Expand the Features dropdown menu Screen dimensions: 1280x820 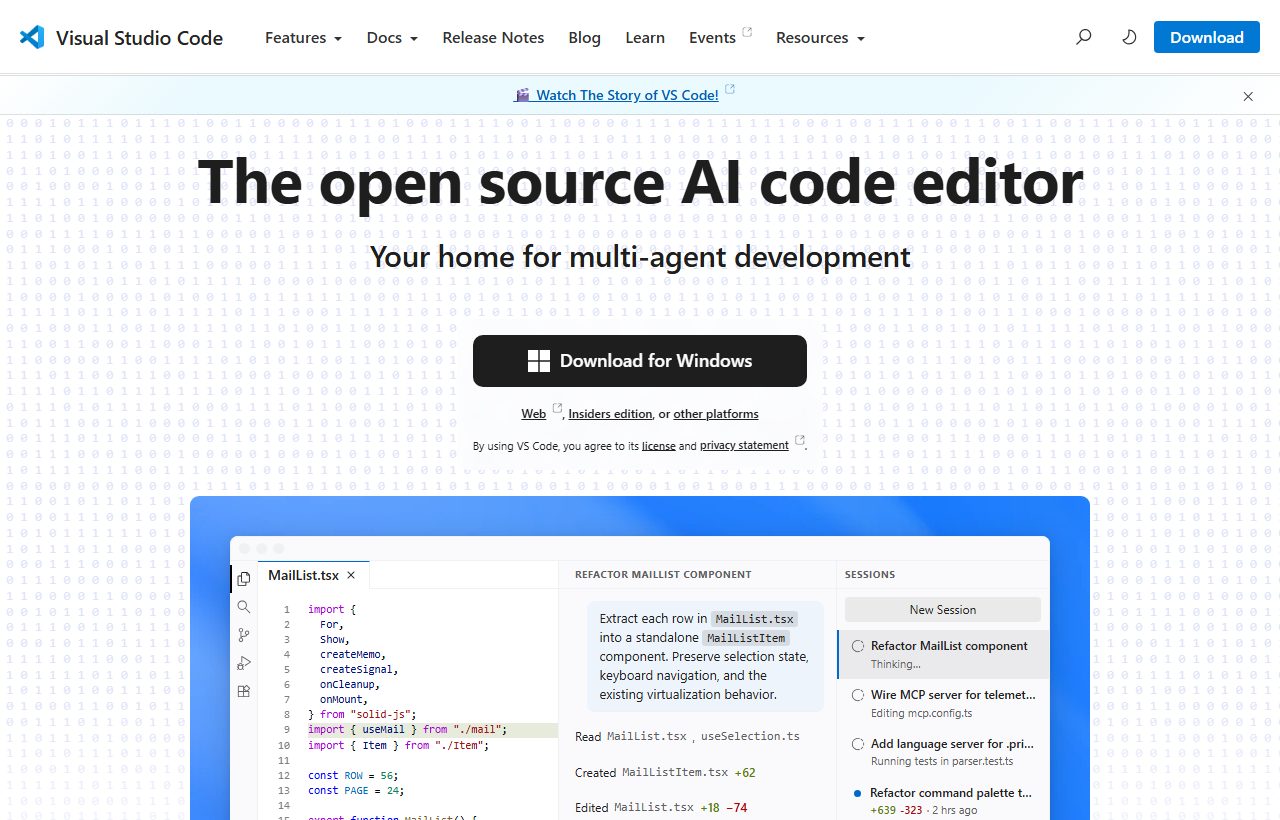tap(303, 38)
